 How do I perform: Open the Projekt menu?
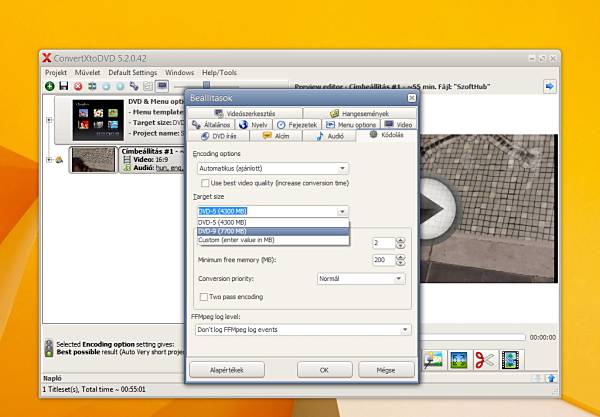(56, 73)
